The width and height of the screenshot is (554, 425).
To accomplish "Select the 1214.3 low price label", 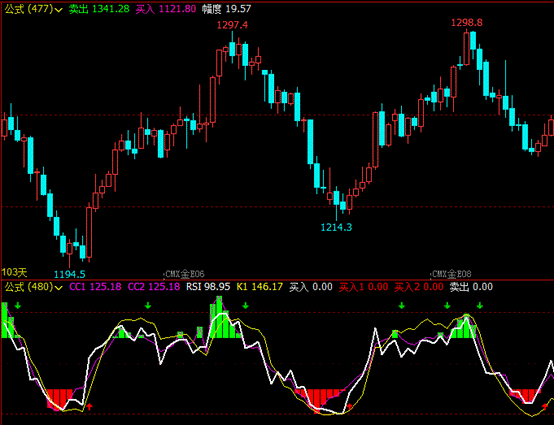I will coord(336,227).
